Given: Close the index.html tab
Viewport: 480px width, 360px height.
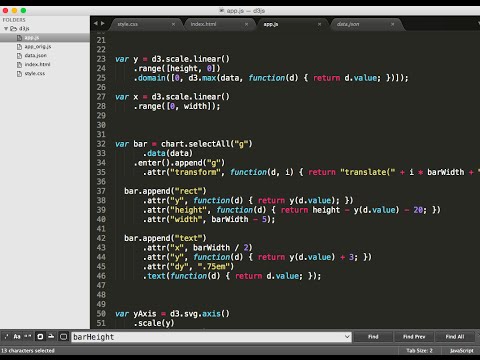Looking at the screenshot, I should (246, 24).
